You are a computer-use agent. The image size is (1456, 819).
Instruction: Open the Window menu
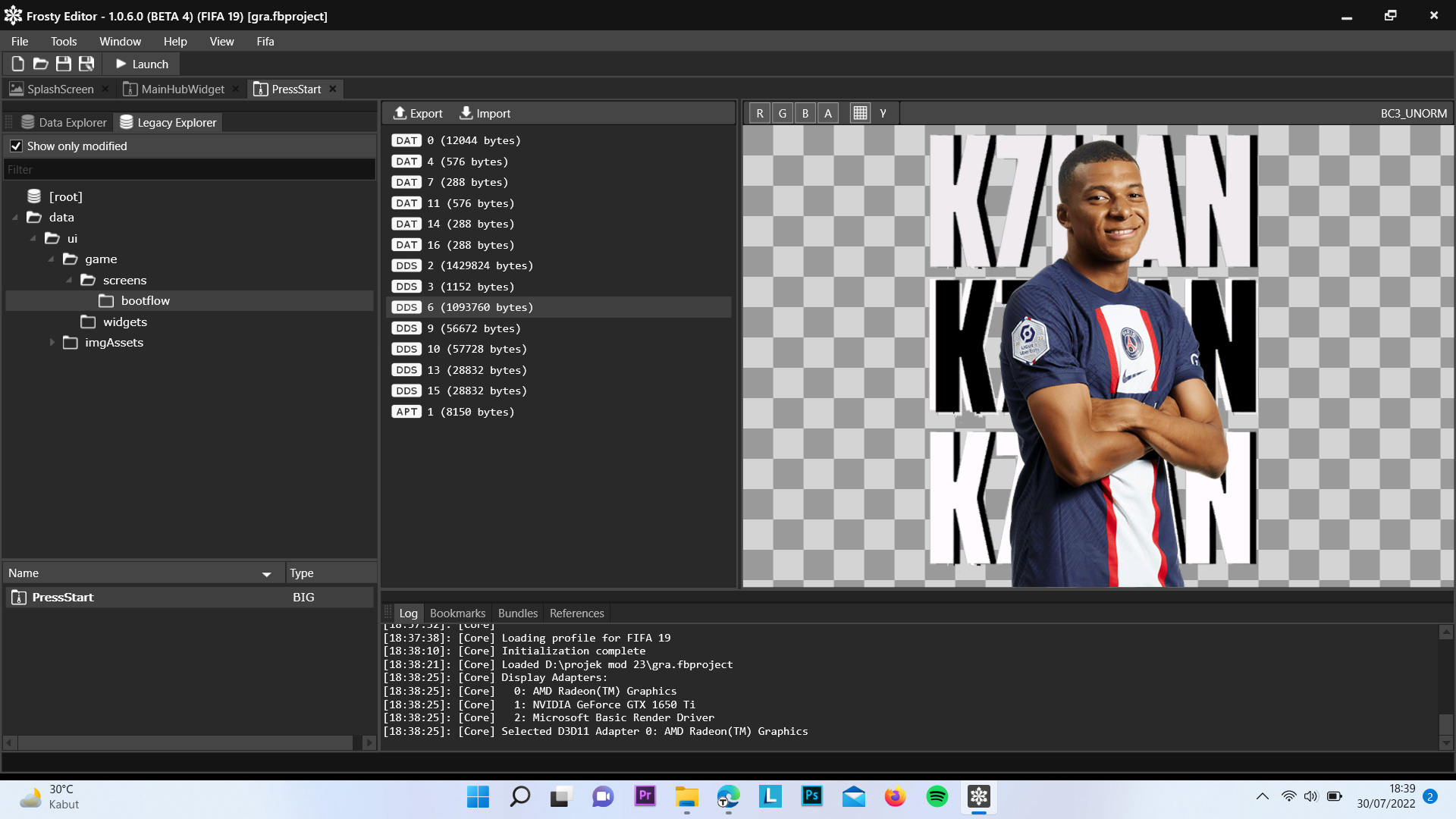coord(120,41)
